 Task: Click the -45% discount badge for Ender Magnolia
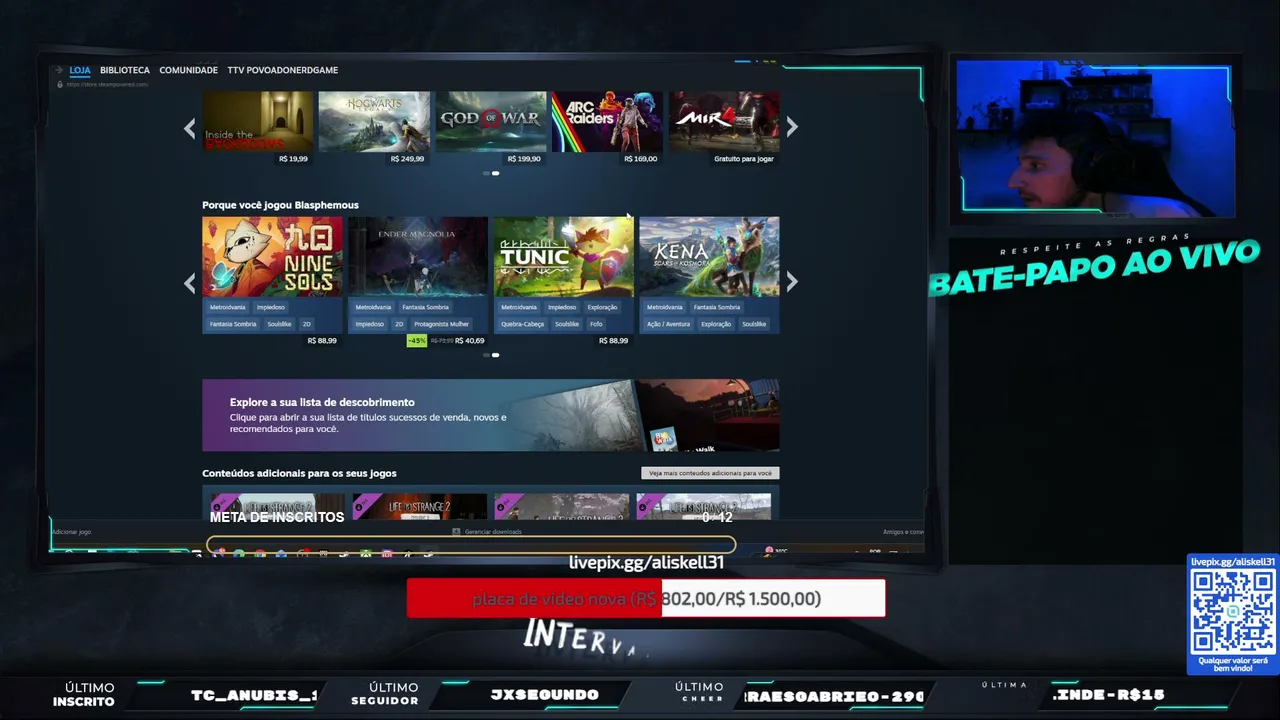[x=417, y=341]
